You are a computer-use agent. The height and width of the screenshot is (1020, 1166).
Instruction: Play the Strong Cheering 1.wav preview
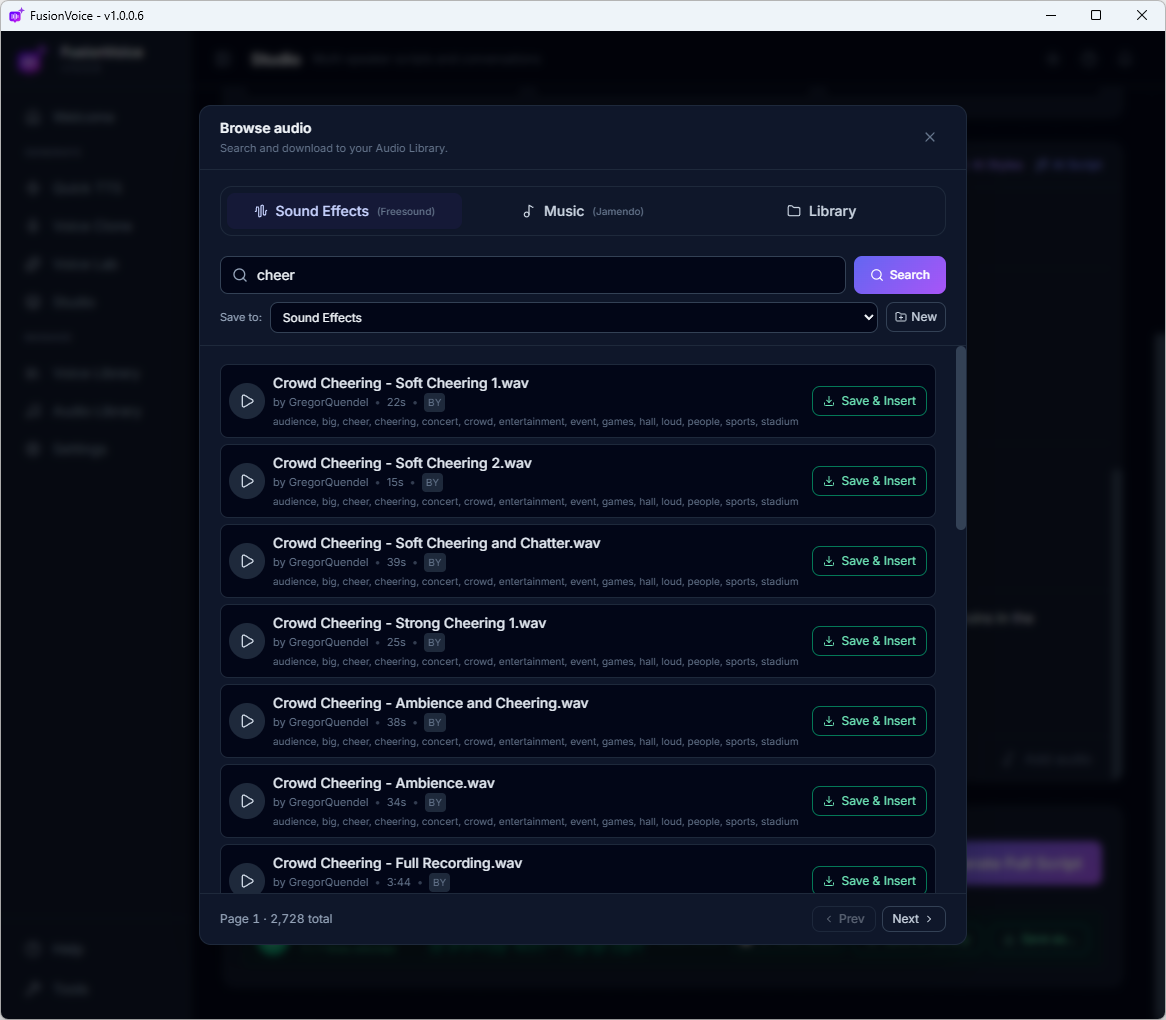[247, 642]
